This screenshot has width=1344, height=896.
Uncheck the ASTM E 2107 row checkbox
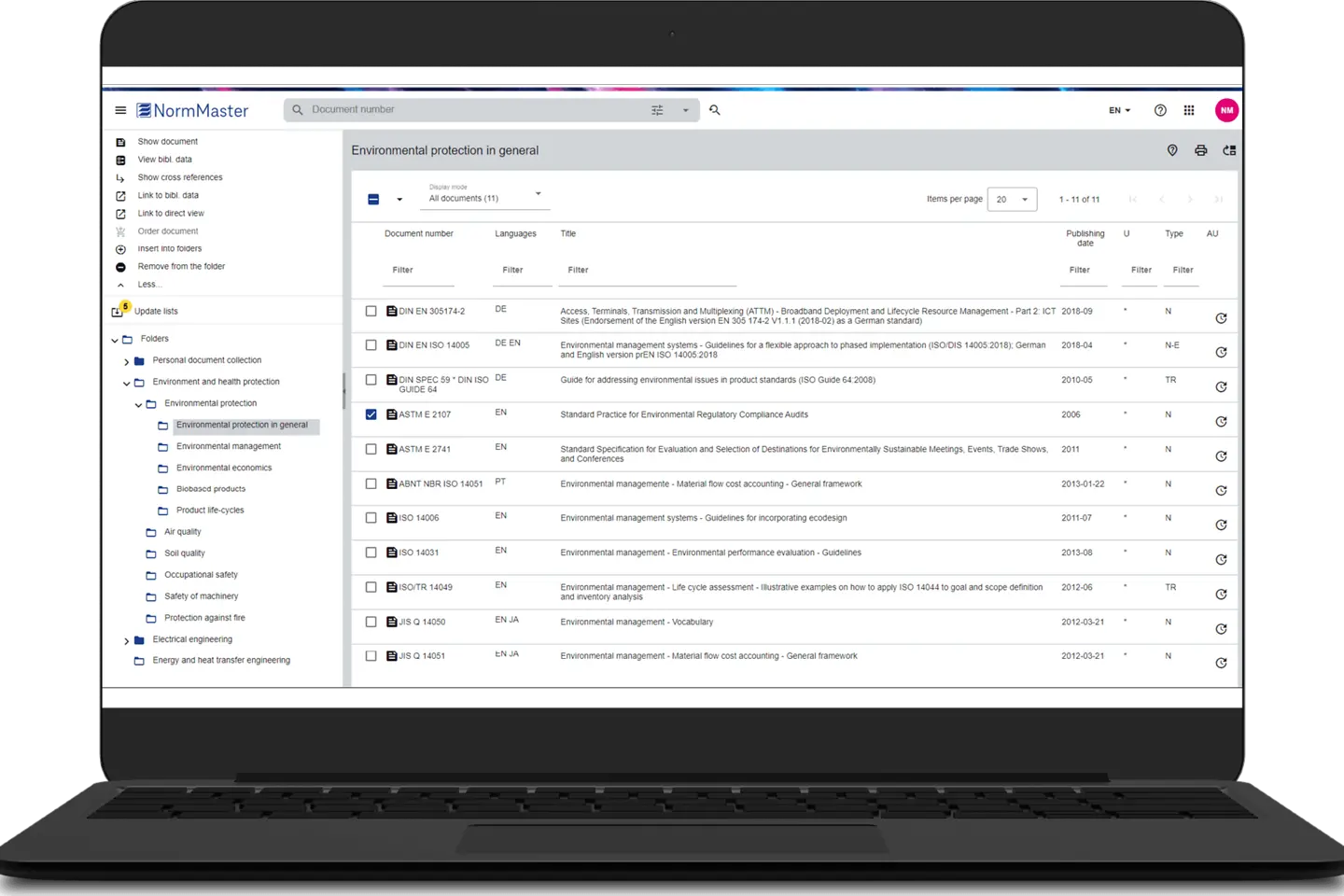point(371,413)
